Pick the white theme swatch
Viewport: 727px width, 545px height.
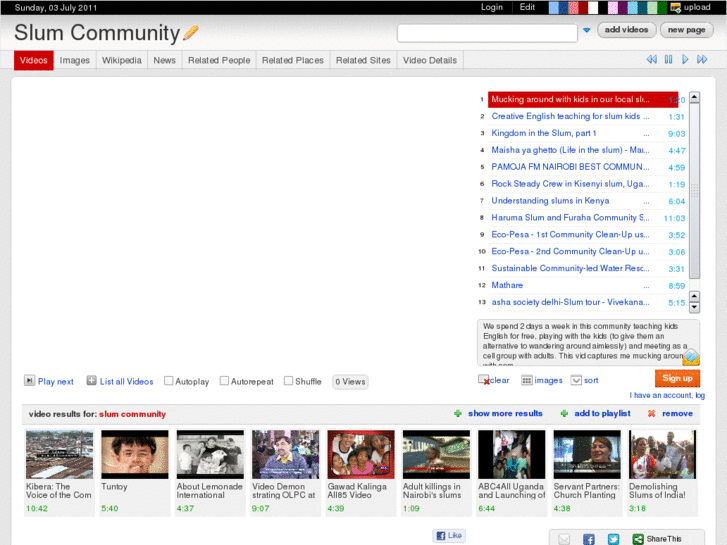pyautogui.click(x=593, y=7)
